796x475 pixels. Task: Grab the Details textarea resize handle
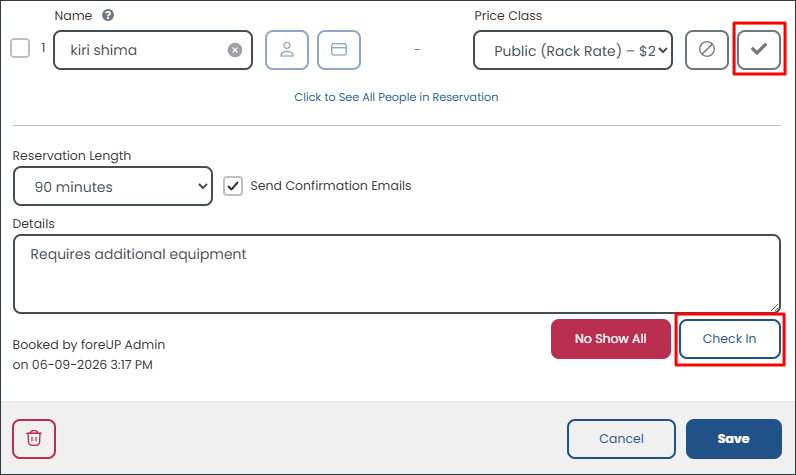(775, 308)
